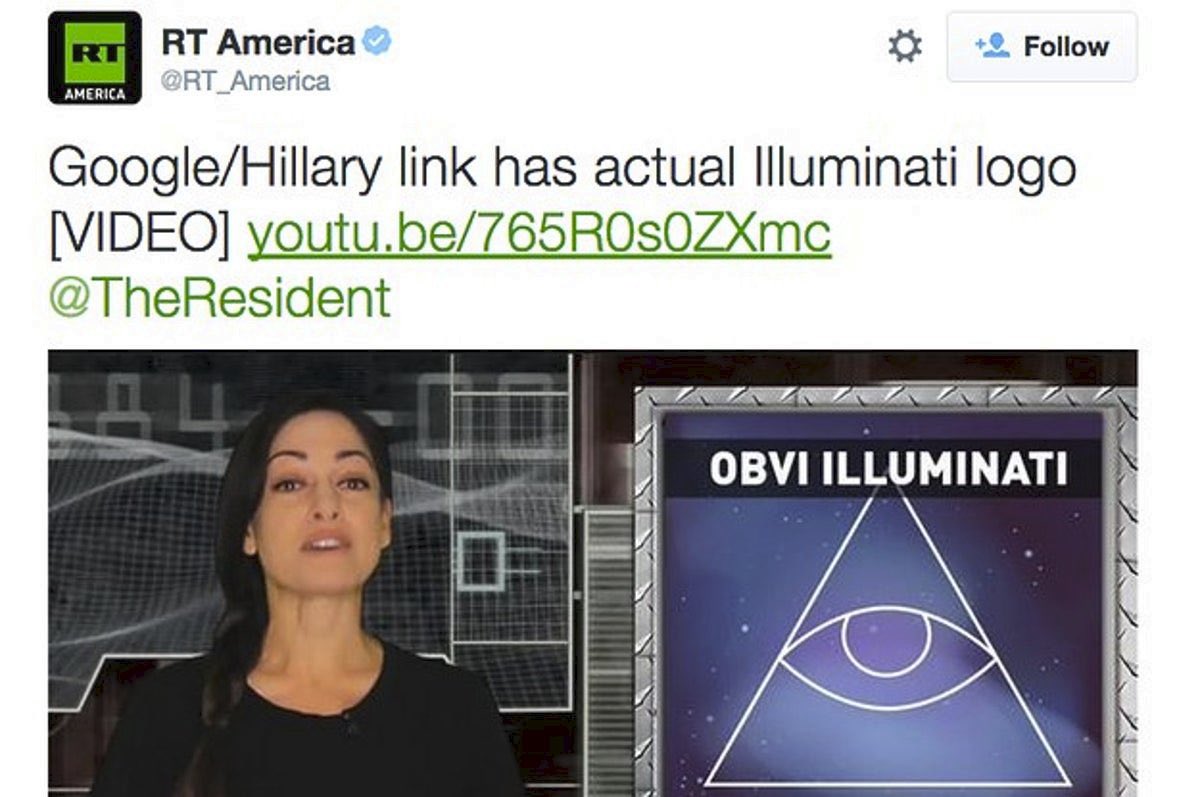Click the @RT_America handle
Image resolution: width=1200 pixels, height=797 pixels.
coord(245,81)
